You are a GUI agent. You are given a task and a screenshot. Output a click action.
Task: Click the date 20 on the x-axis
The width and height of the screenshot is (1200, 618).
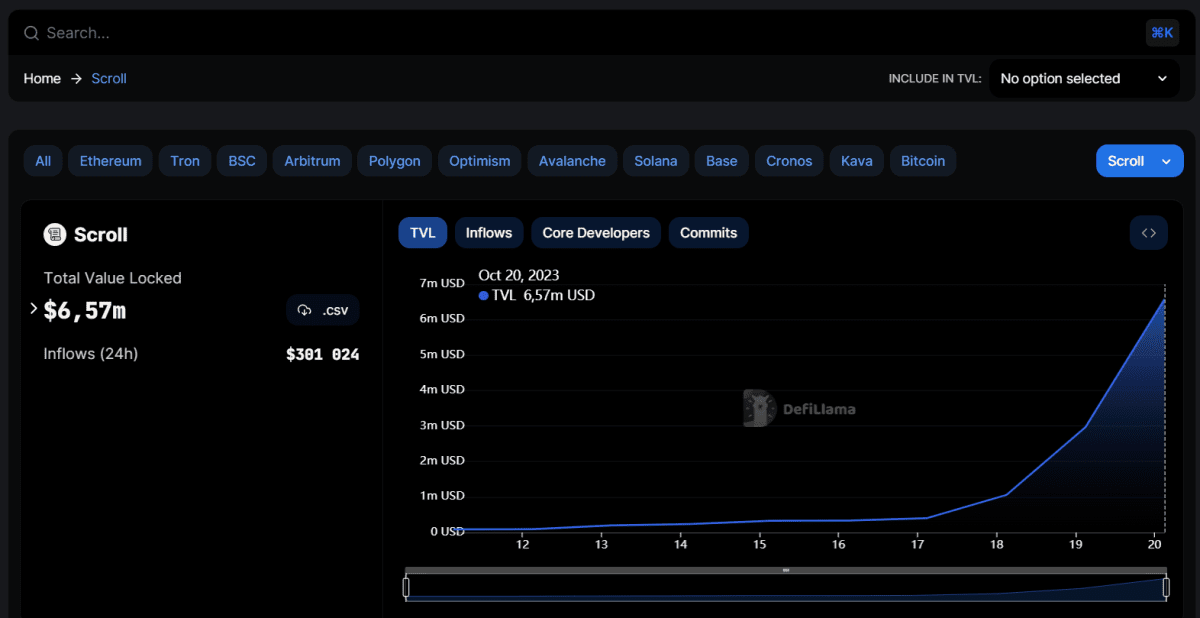pos(1155,545)
